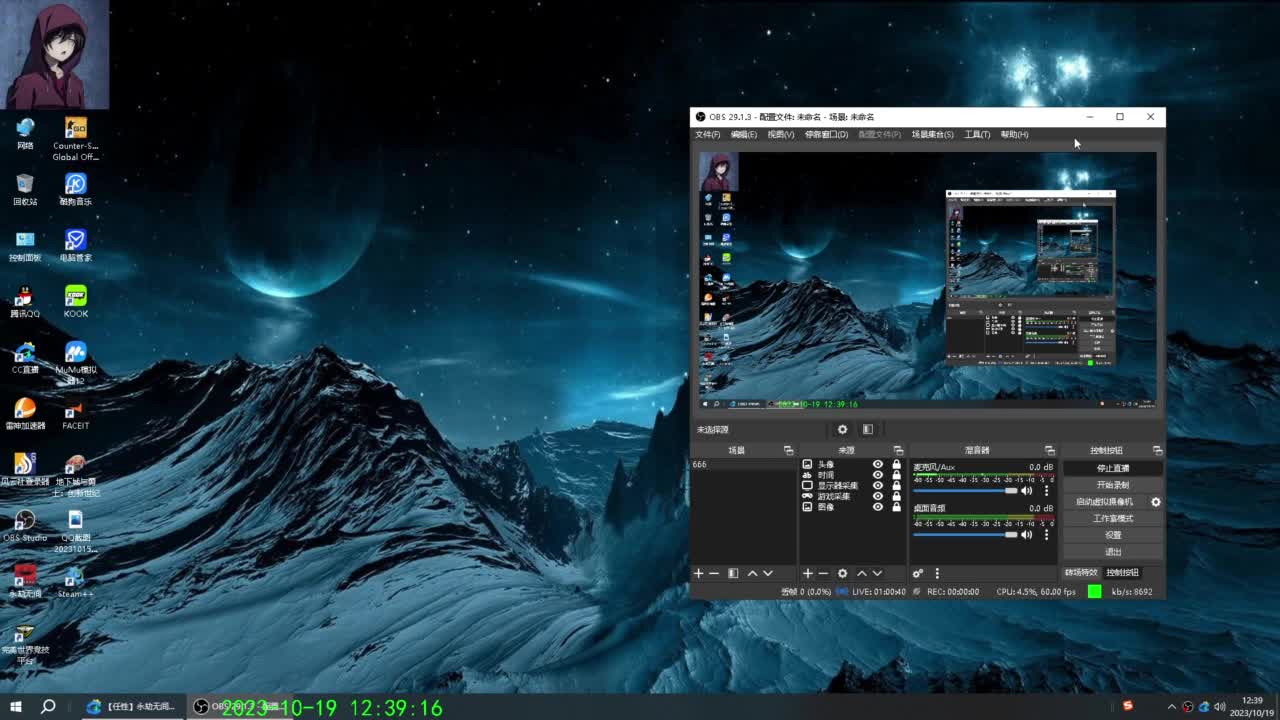
Task: Open Steam++ desktop shortcut
Action: [76, 582]
